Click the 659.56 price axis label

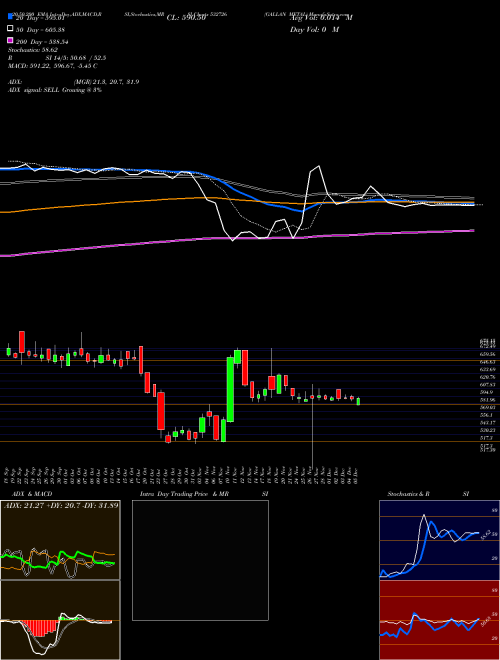coord(487,354)
